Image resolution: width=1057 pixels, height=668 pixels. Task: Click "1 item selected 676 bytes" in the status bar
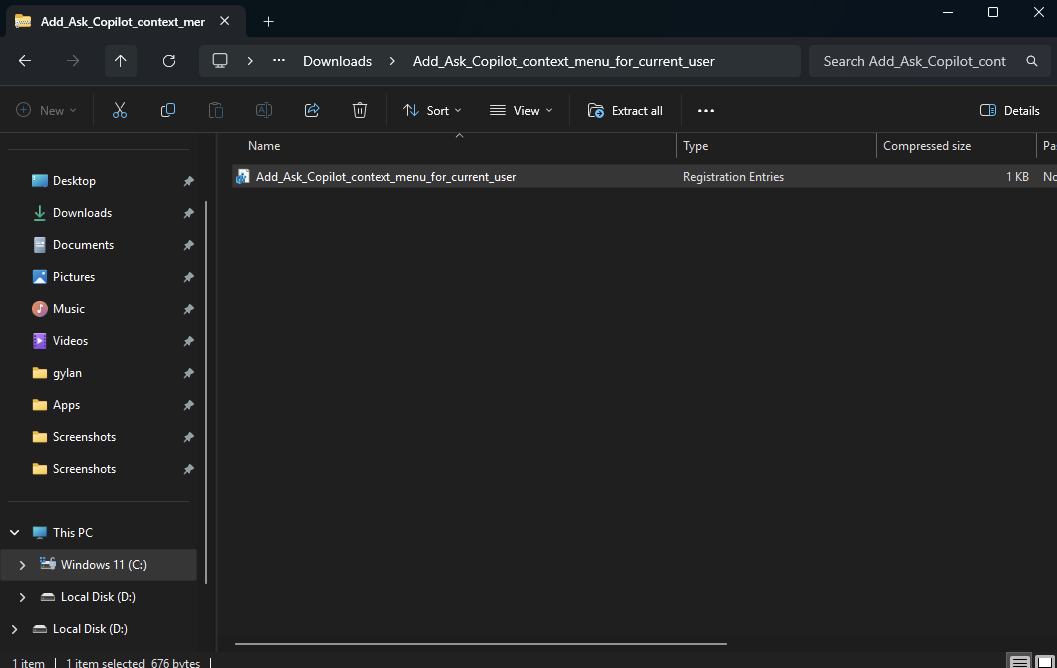point(133,663)
